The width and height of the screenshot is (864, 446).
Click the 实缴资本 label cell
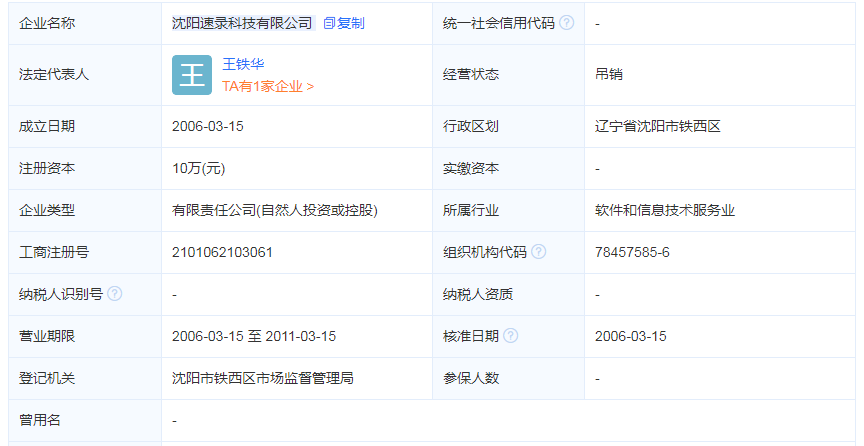[509, 168]
